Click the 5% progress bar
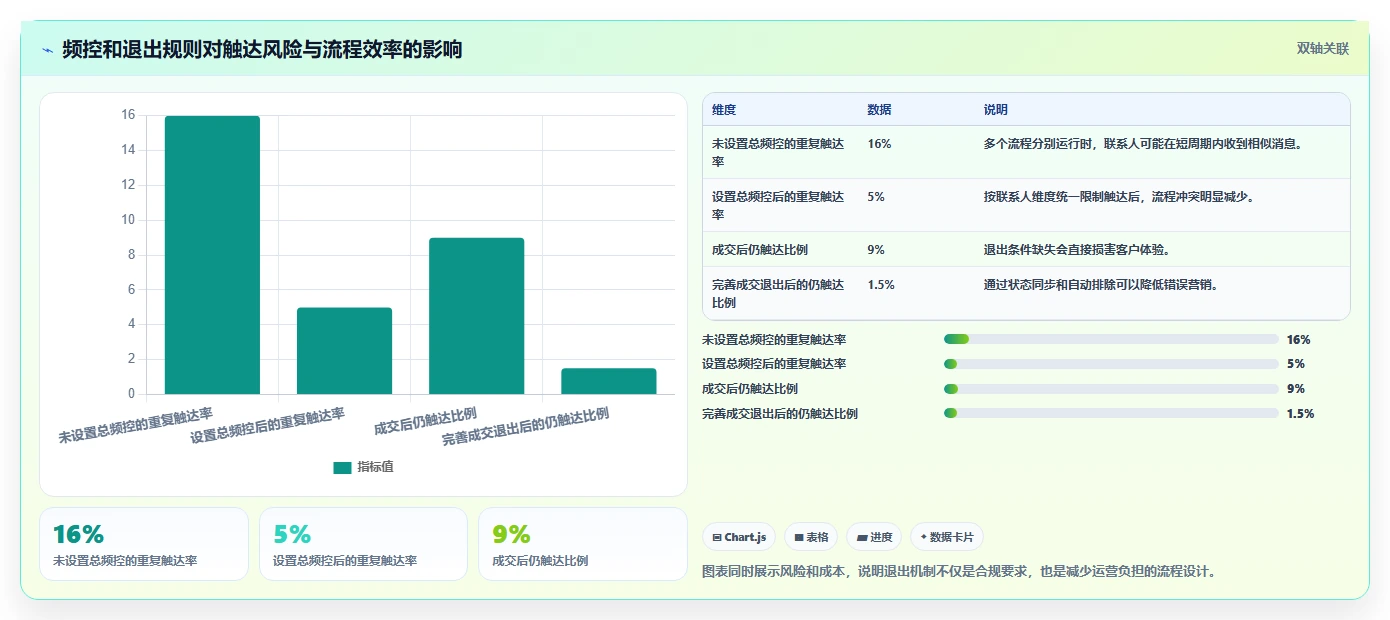The image size is (1390, 620). (x=1111, y=364)
